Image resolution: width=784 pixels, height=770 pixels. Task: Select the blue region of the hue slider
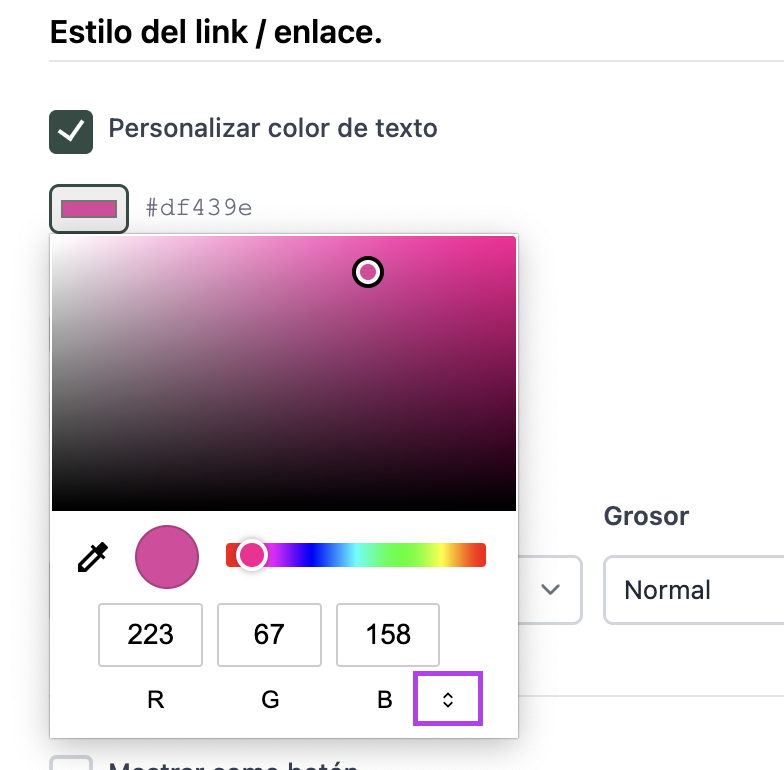click(x=318, y=555)
